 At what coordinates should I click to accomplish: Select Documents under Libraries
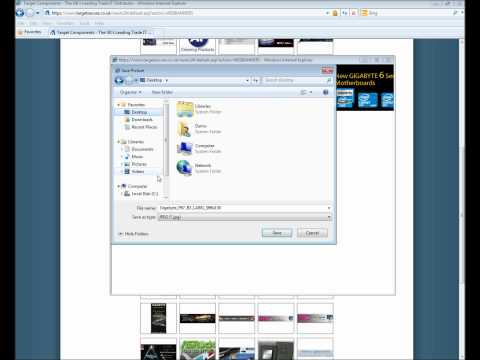(x=142, y=149)
